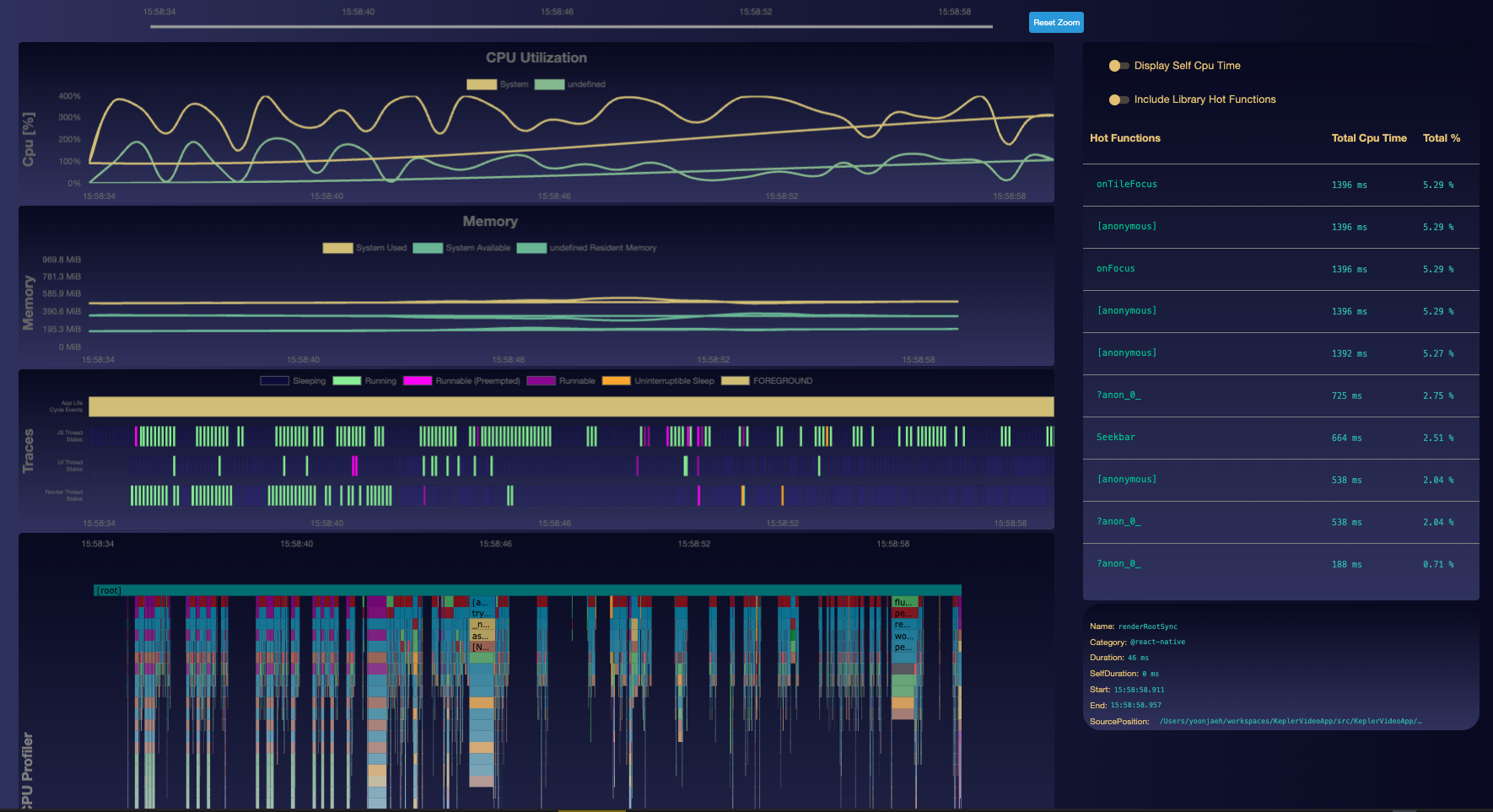Select the onTileFocus hot function row
Image resolution: width=1493 pixels, height=812 pixels.
[x=1126, y=185]
